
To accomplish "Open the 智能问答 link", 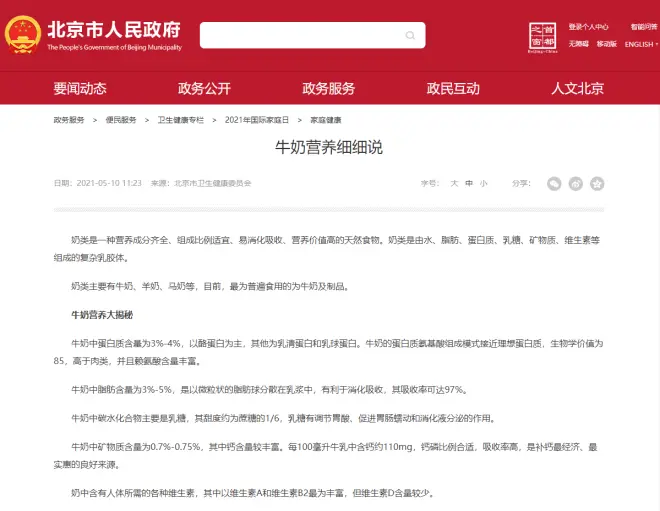I will [644, 27].
